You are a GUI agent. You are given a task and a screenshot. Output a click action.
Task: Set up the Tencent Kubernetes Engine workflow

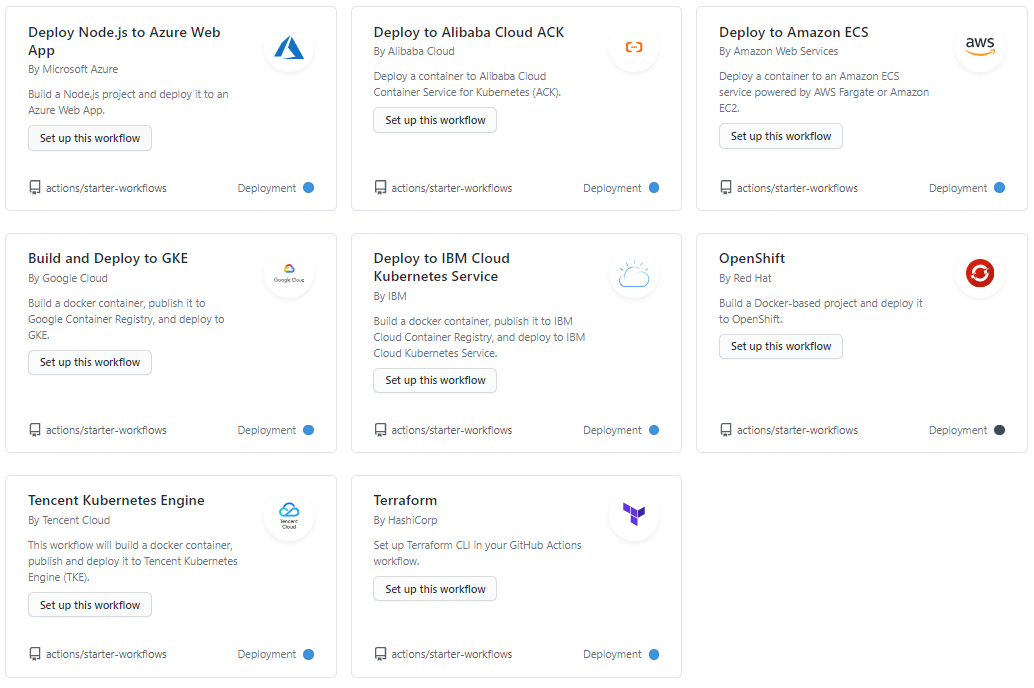[90, 605]
